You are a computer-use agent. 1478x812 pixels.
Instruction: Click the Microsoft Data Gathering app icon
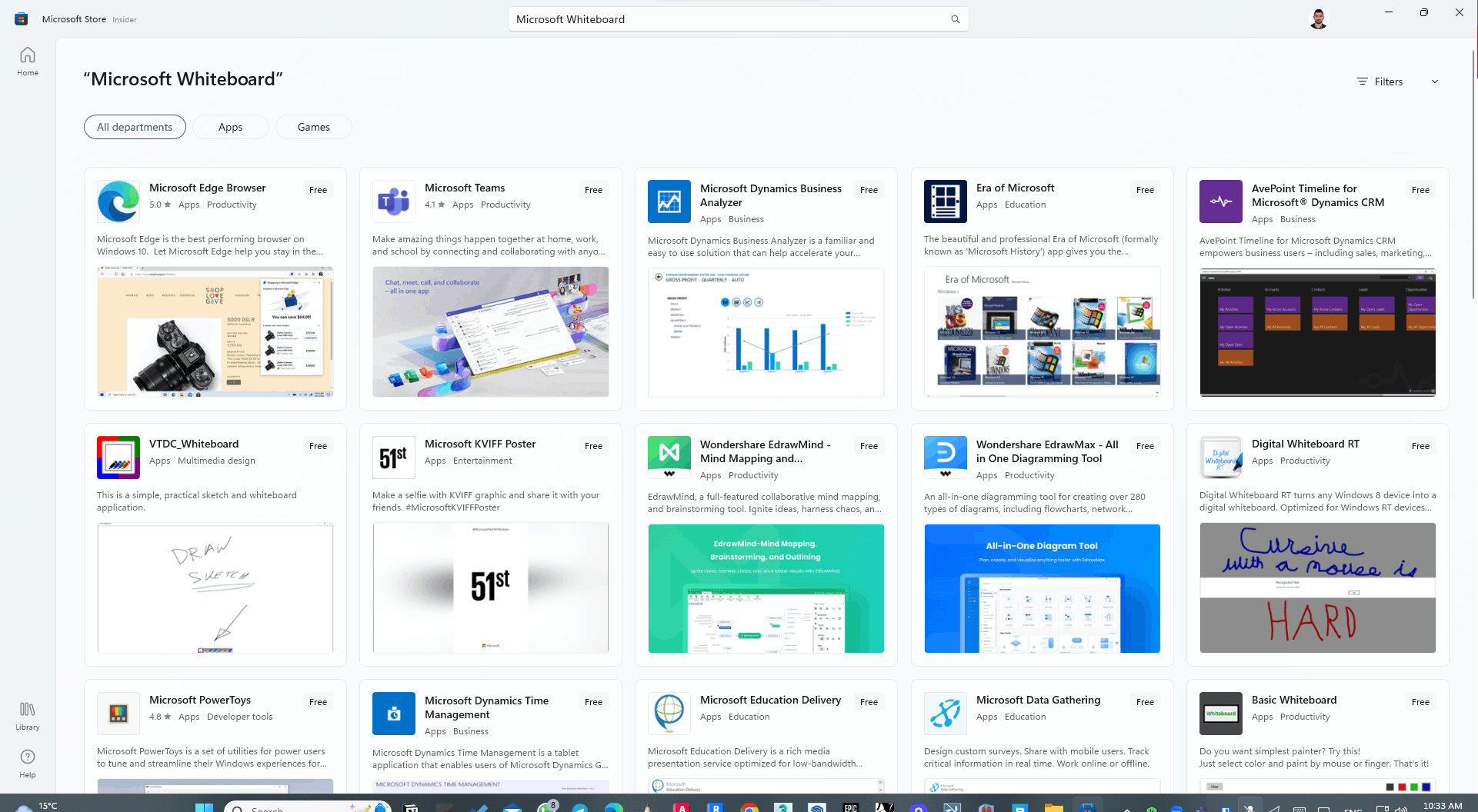click(946, 714)
